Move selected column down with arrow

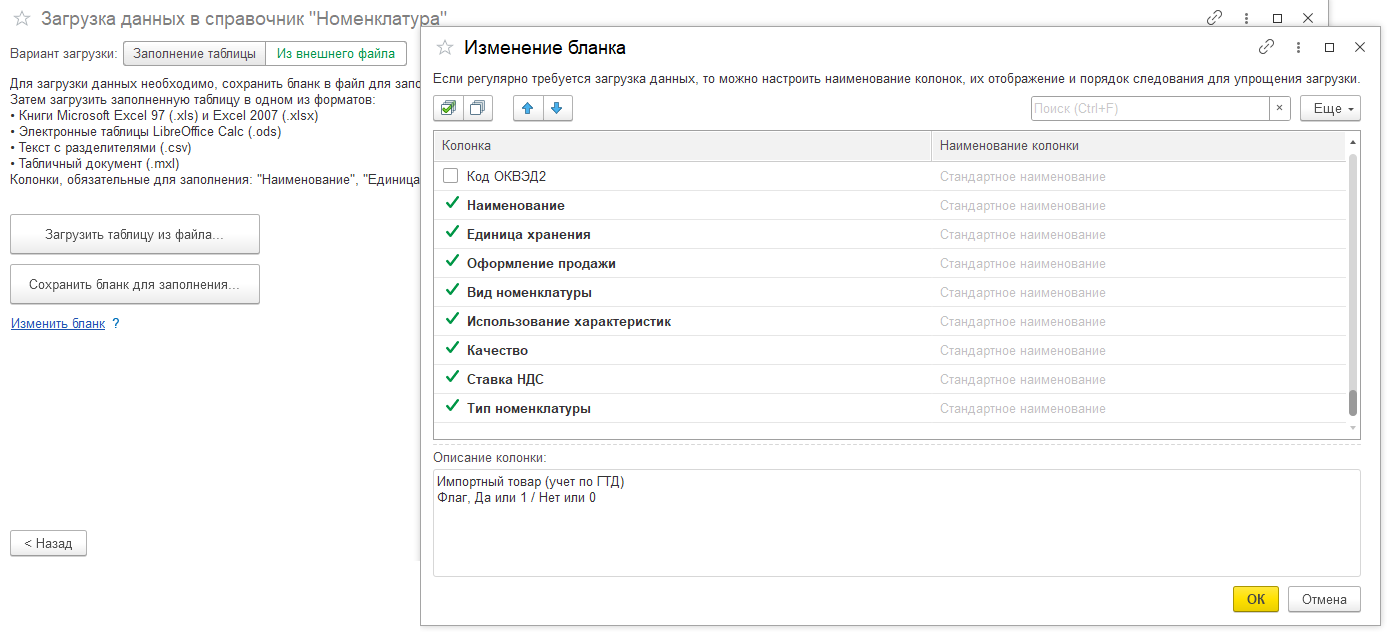coord(557,108)
